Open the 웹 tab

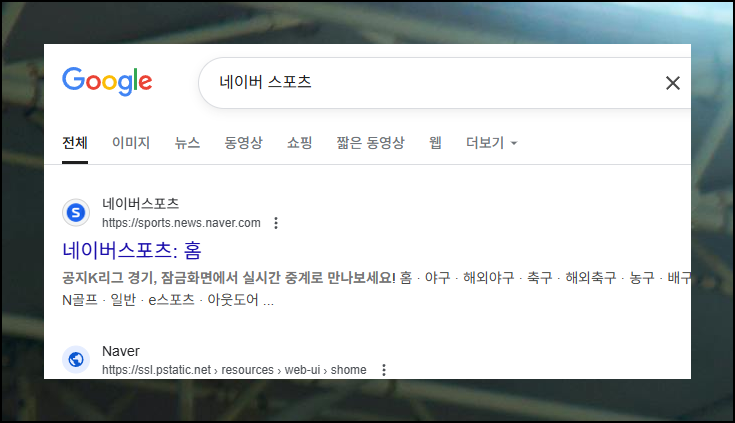coord(435,143)
